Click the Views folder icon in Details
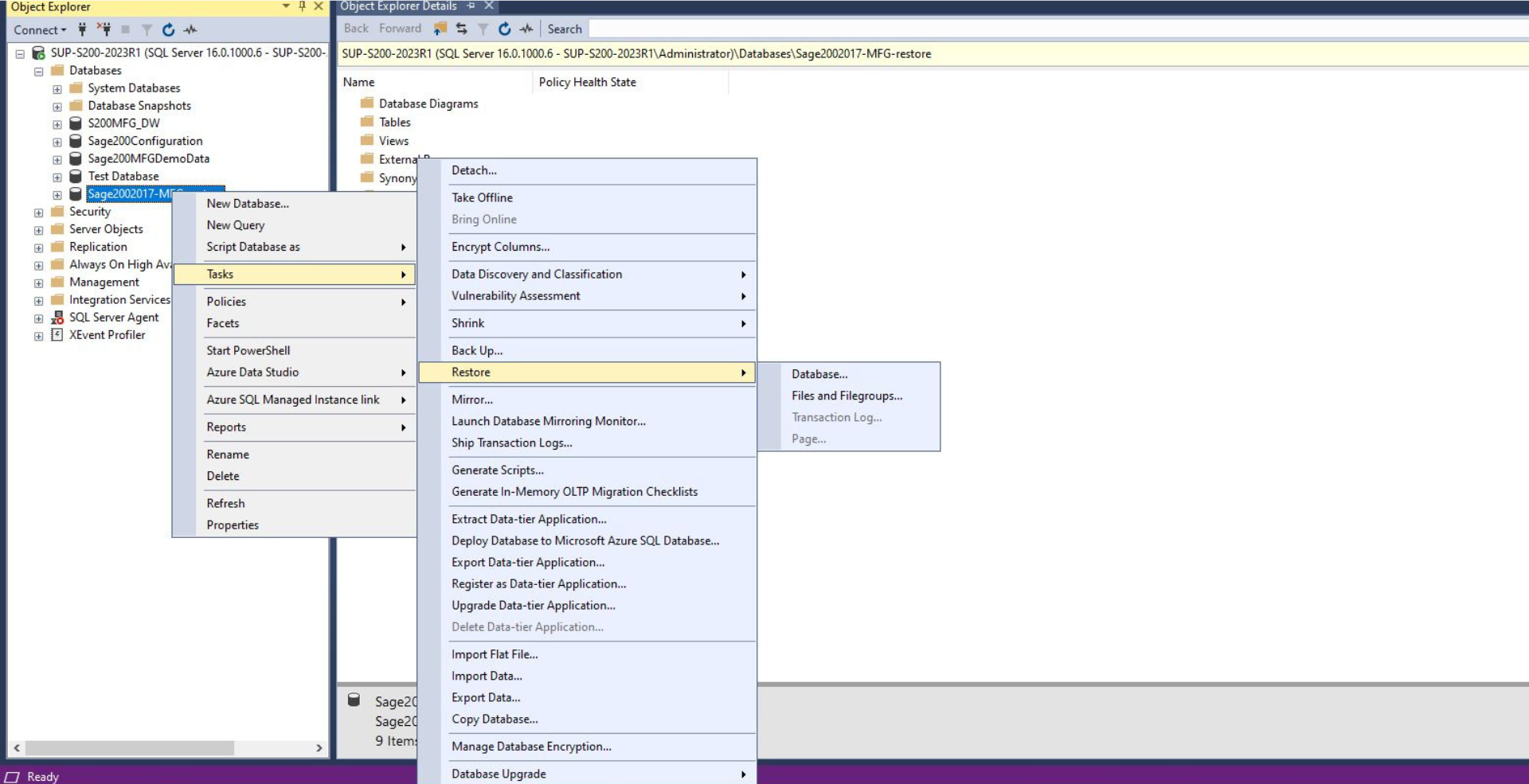 coord(367,140)
